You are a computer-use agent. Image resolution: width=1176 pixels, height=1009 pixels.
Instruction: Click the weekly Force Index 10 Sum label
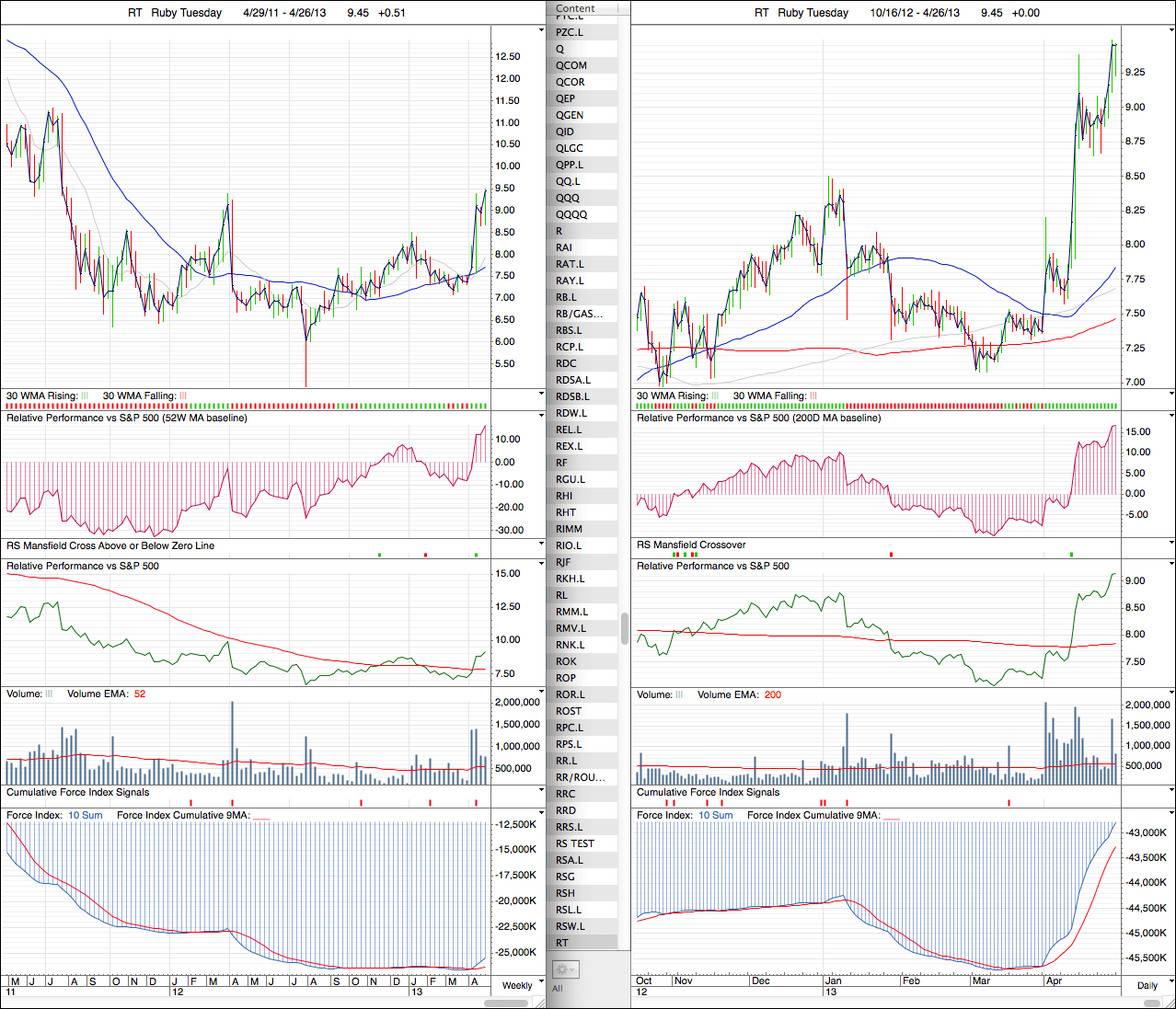pos(86,815)
